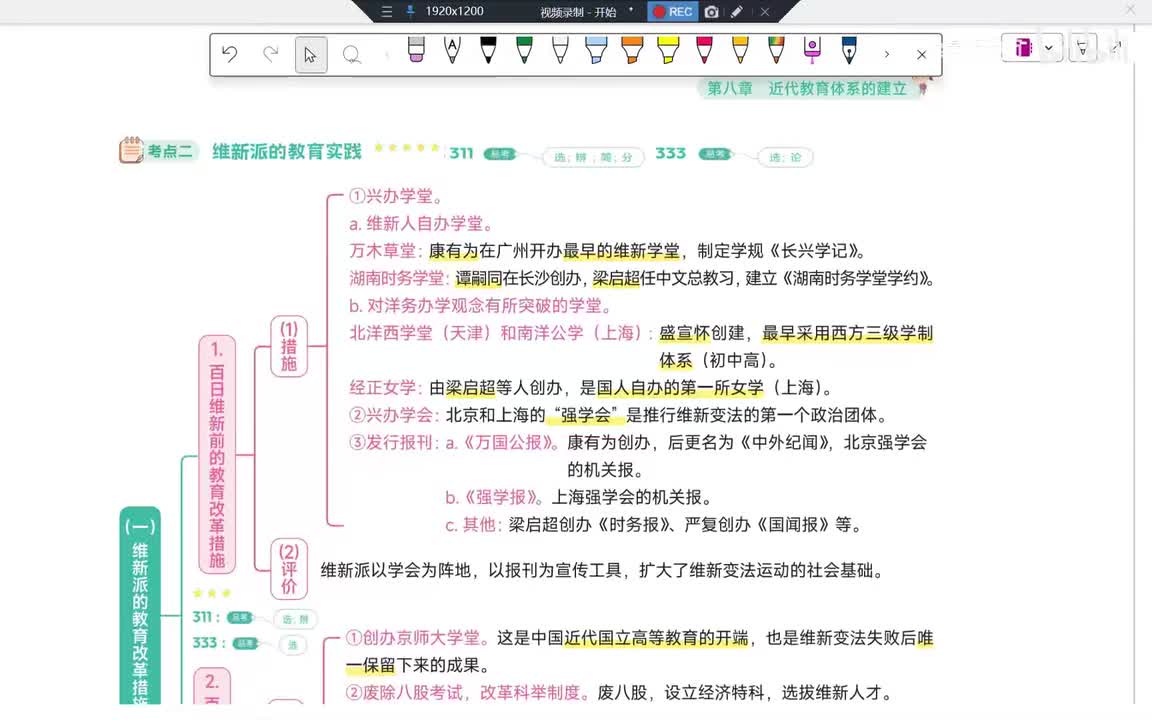Close the screen recorder bar
The image size is (1152, 720).
coord(765,12)
